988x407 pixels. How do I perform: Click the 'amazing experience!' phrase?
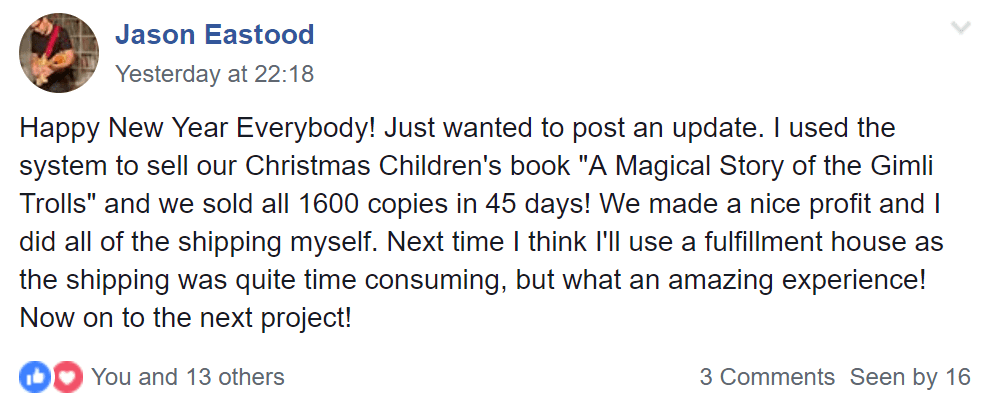point(797,280)
